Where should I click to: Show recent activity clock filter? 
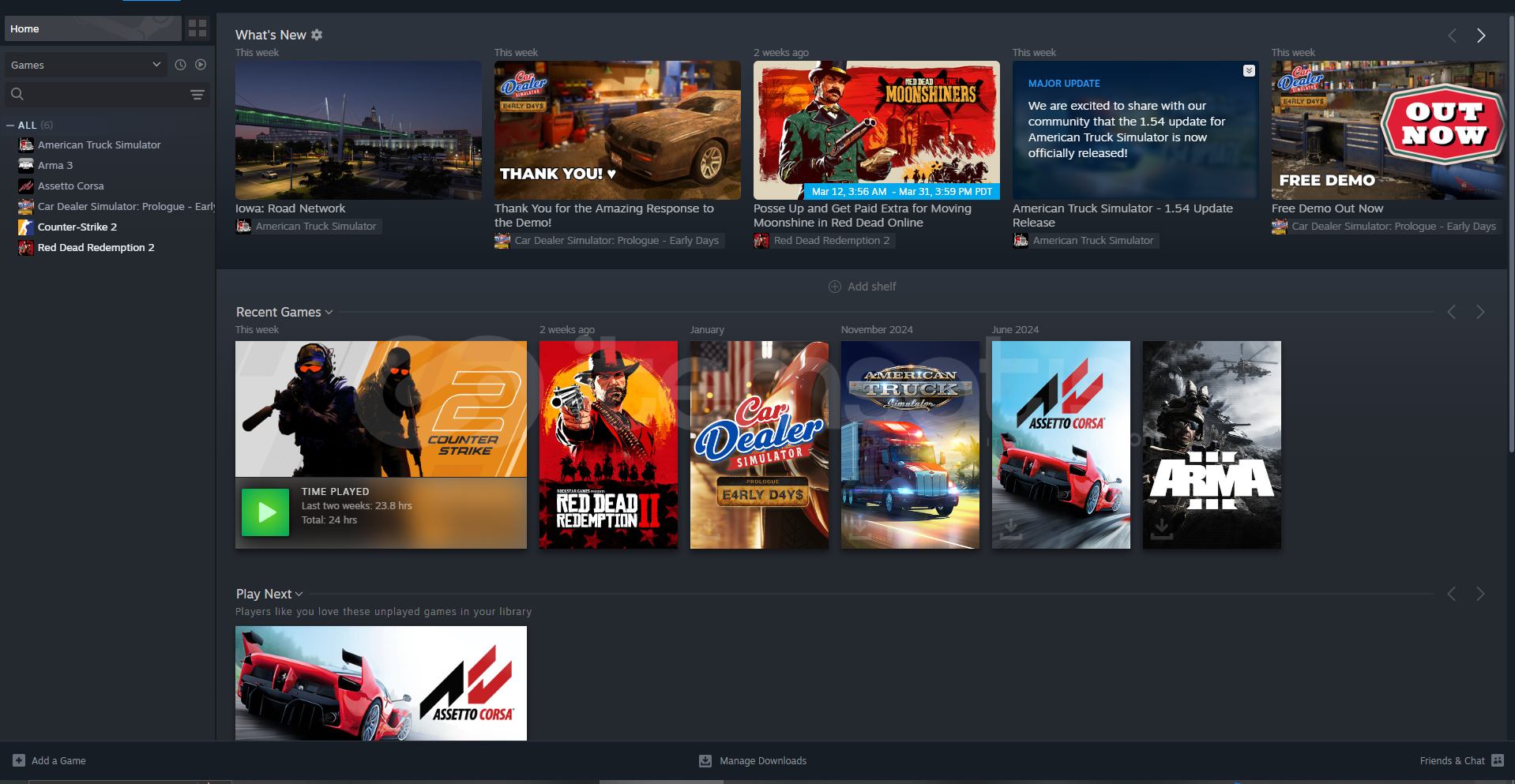point(180,65)
